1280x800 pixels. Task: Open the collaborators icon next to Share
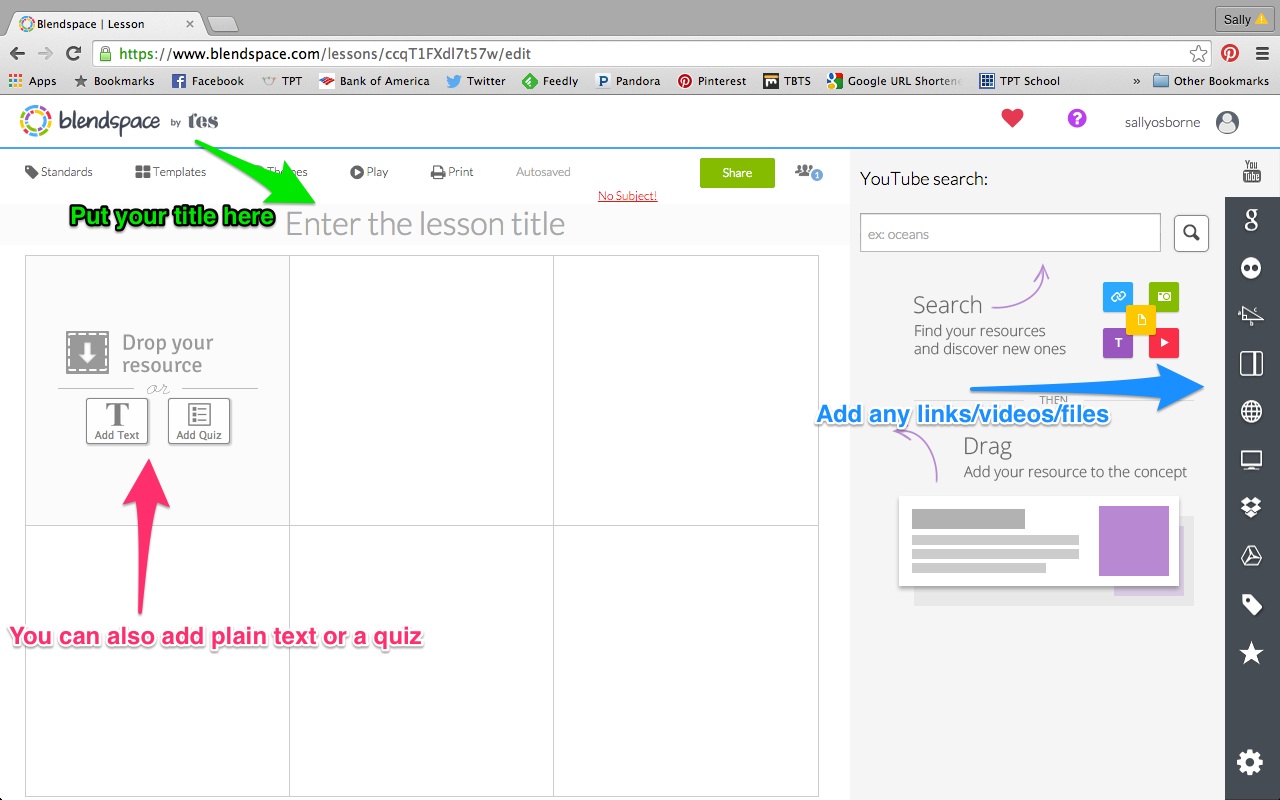(x=806, y=172)
